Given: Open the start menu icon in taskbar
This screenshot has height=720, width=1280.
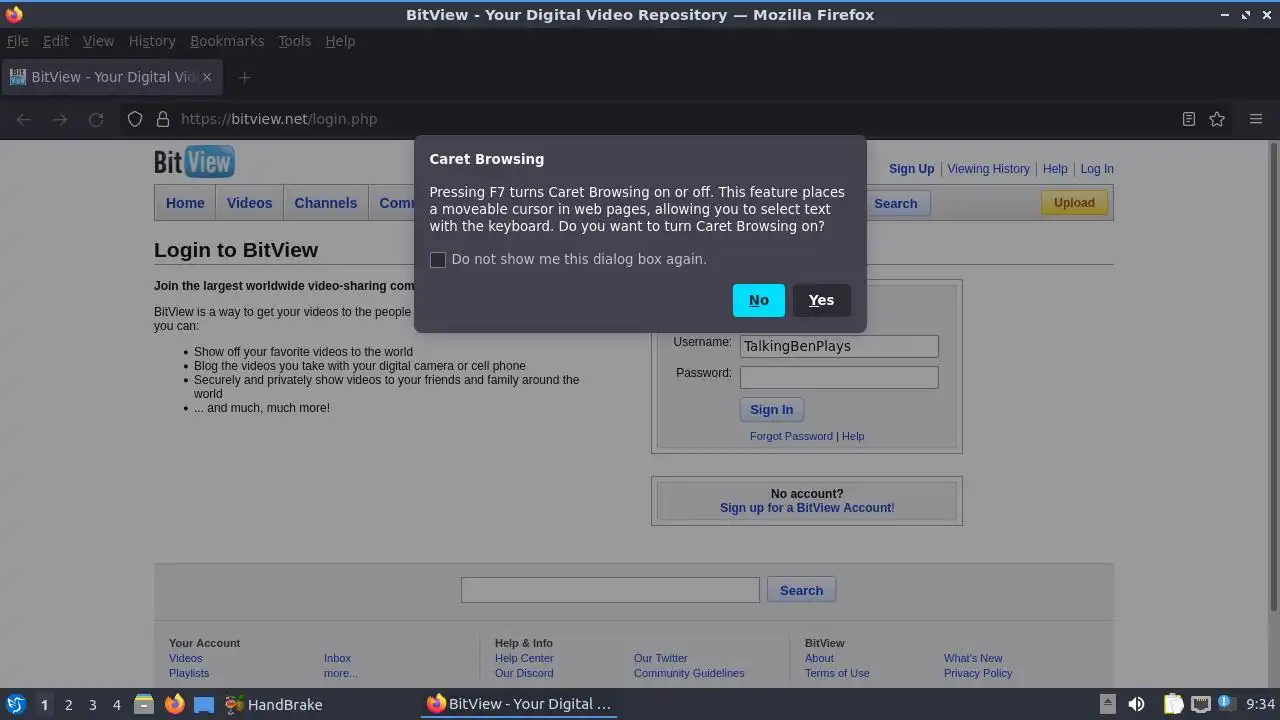Looking at the screenshot, I should tap(15, 704).
